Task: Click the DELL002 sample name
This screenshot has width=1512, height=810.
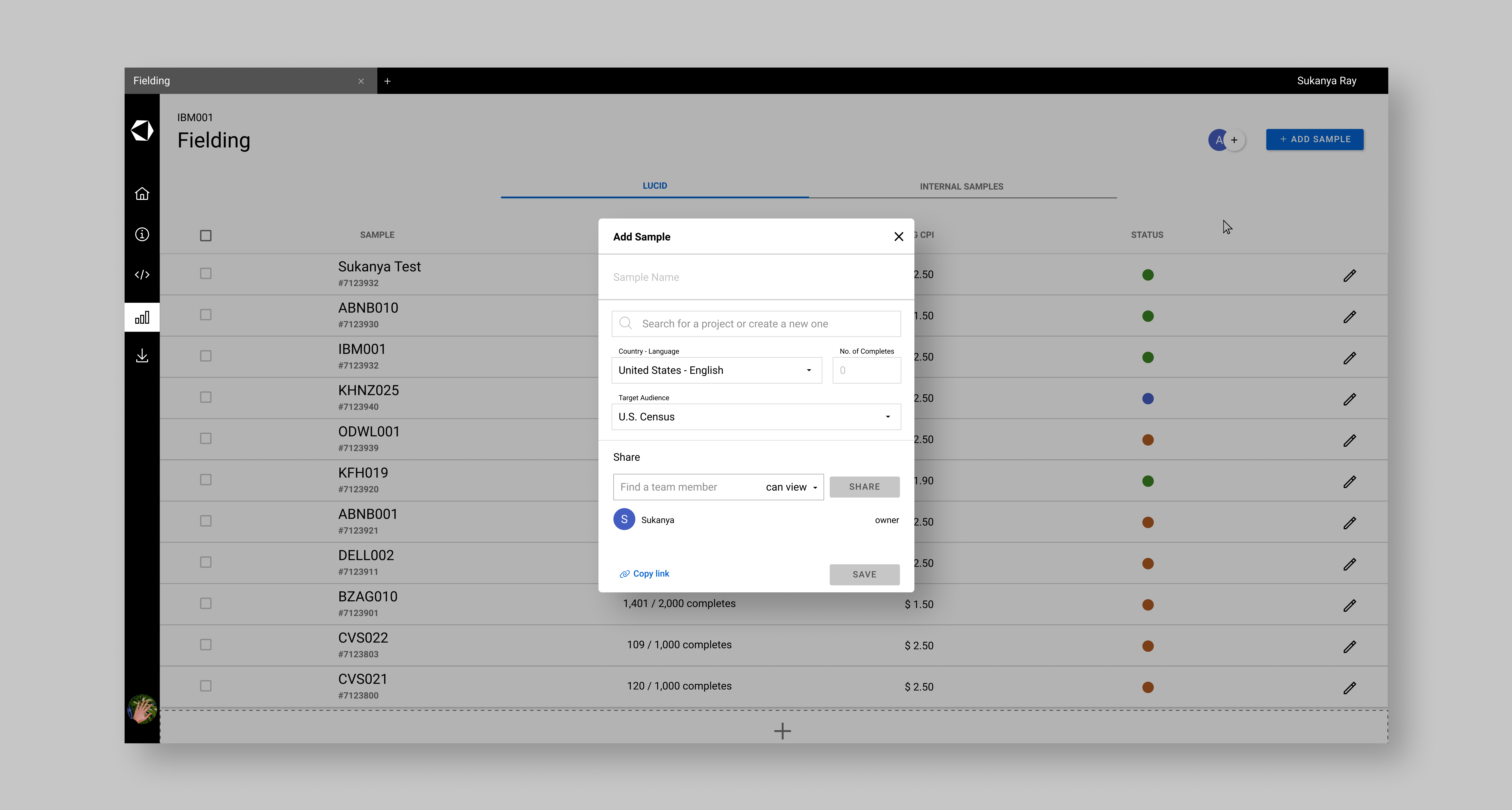Action: tap(366, 555)
